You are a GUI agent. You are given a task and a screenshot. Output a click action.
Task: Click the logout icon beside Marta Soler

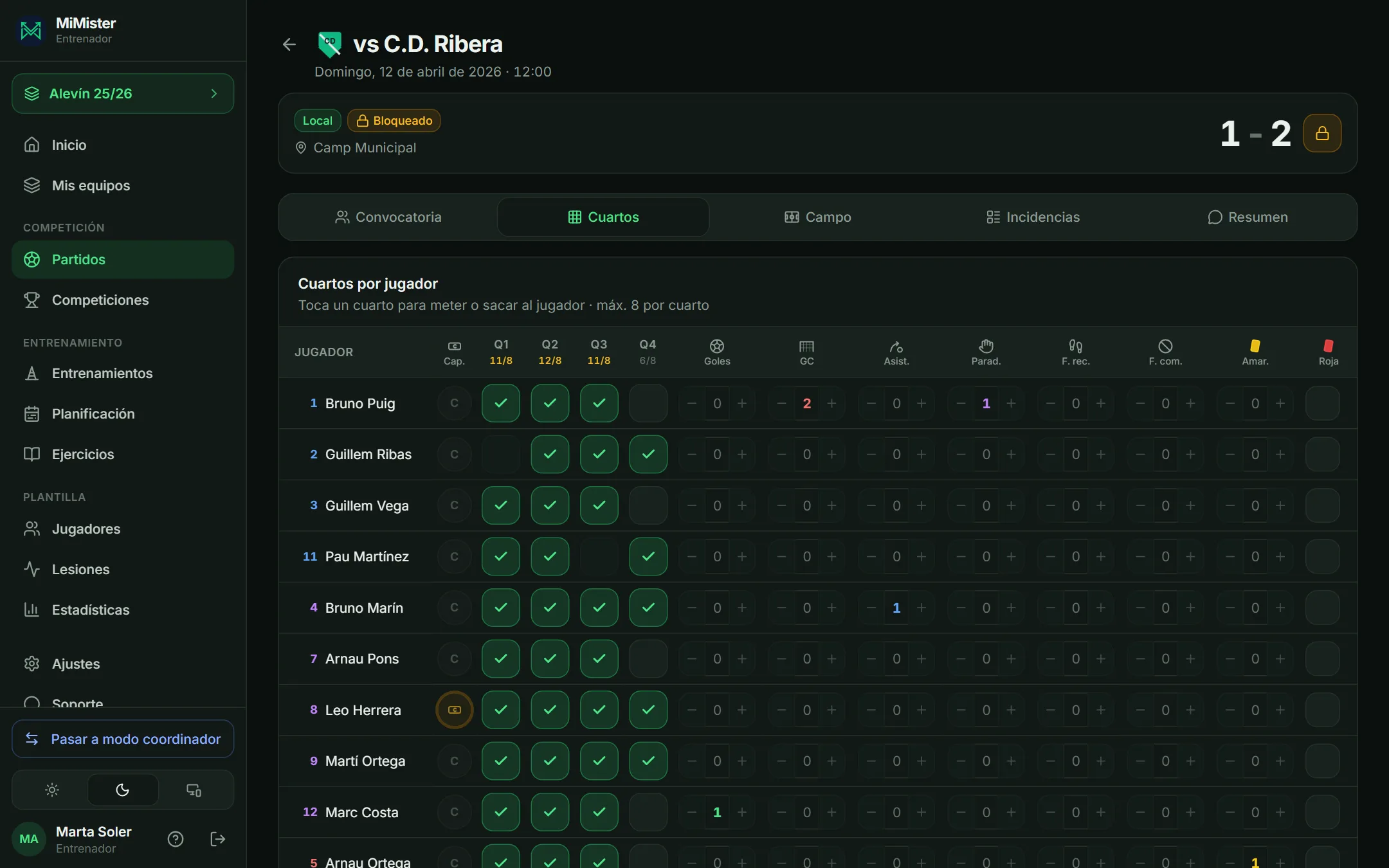pos(218,839)
